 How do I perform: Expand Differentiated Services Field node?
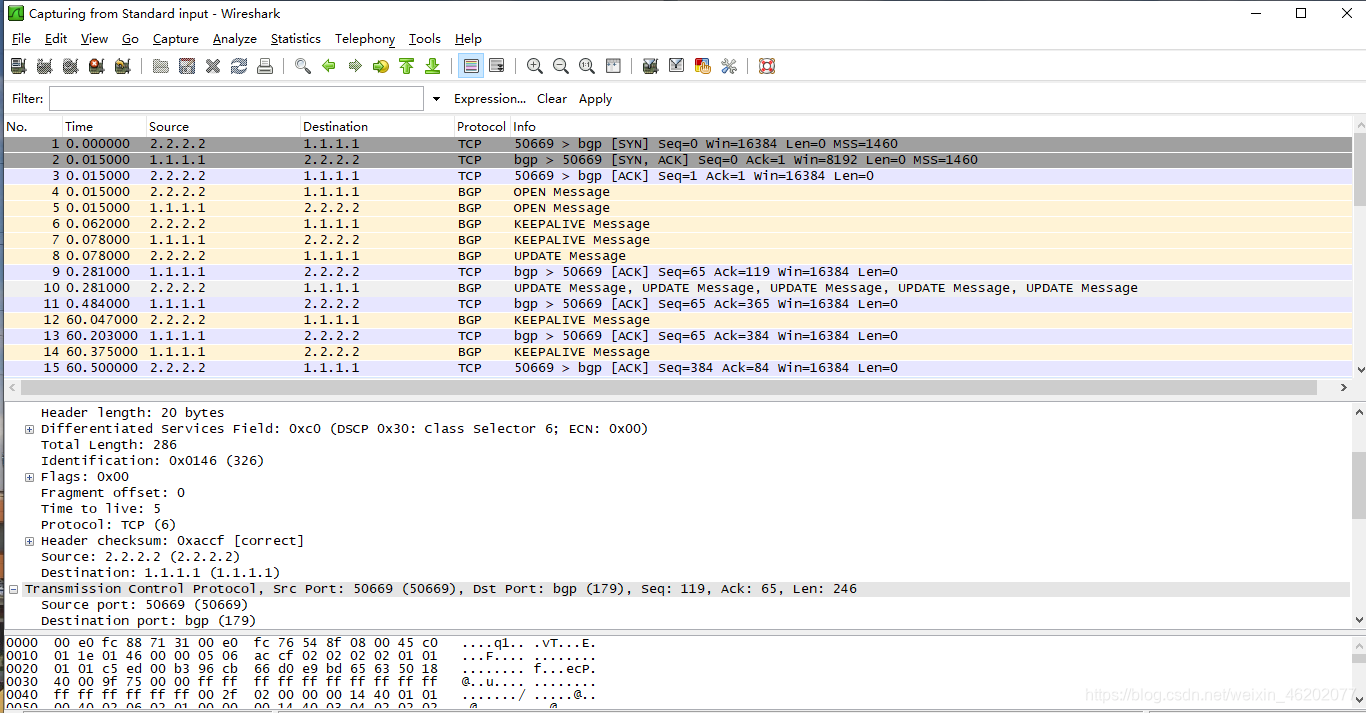pyautogui.click(x=30, y=429)
